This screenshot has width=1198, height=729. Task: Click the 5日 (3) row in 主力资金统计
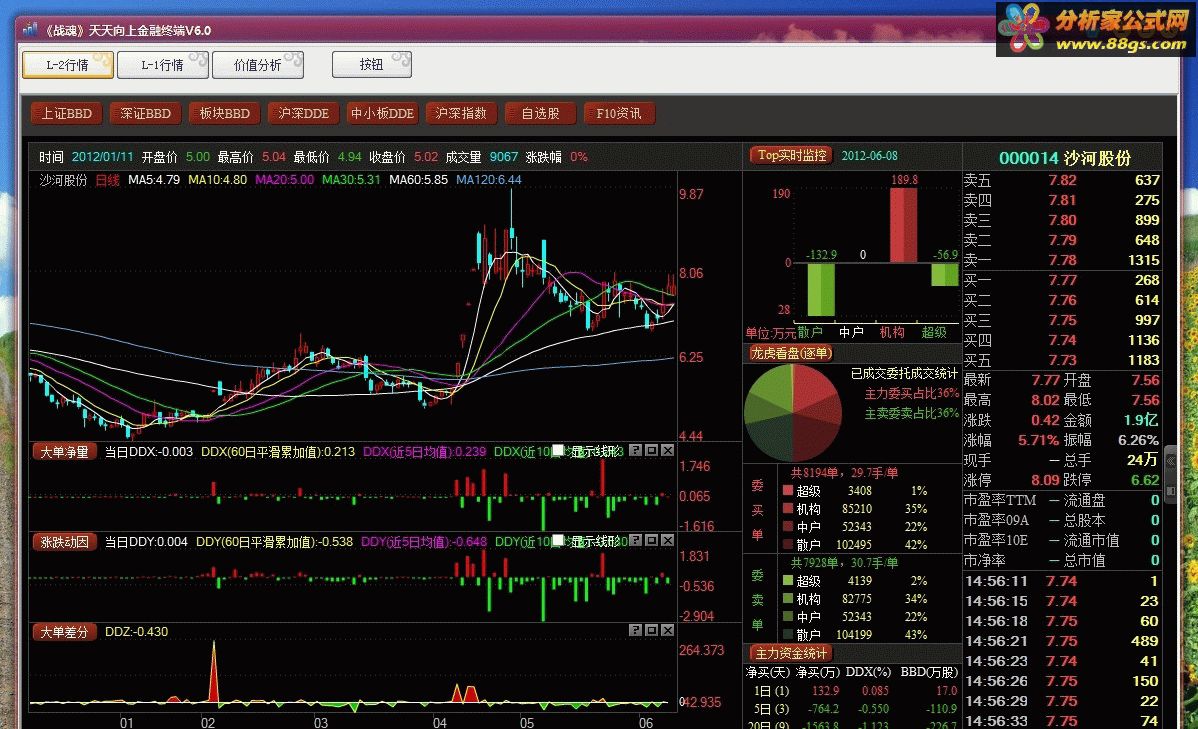pyautogui.click(x=852, y=708)
